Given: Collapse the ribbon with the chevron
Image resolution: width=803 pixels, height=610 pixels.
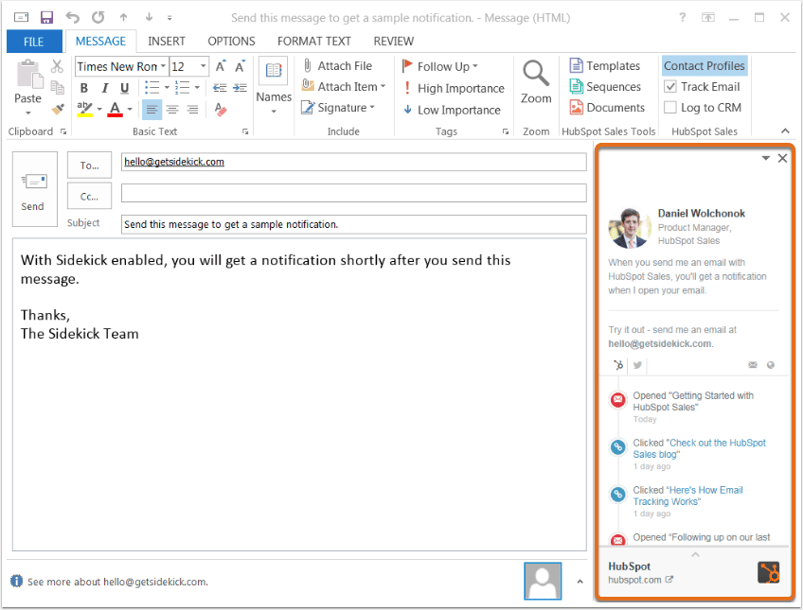Looking at the screenshot, I should [x=785, y=131].
